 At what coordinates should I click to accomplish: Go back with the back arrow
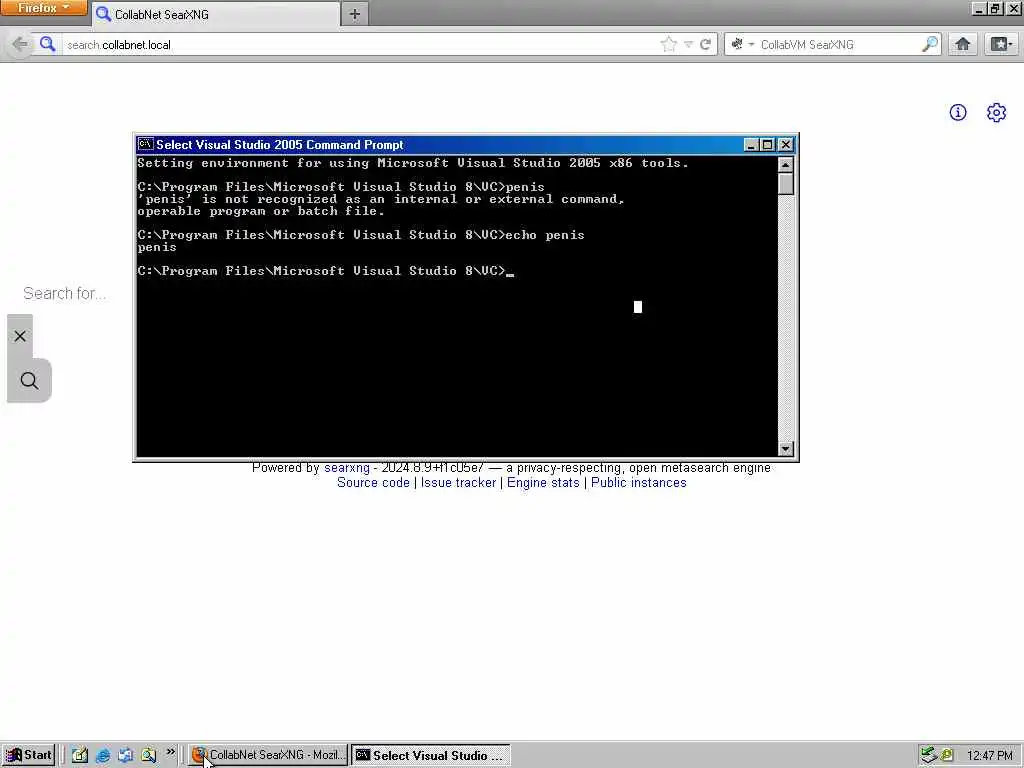pos(20,44)
